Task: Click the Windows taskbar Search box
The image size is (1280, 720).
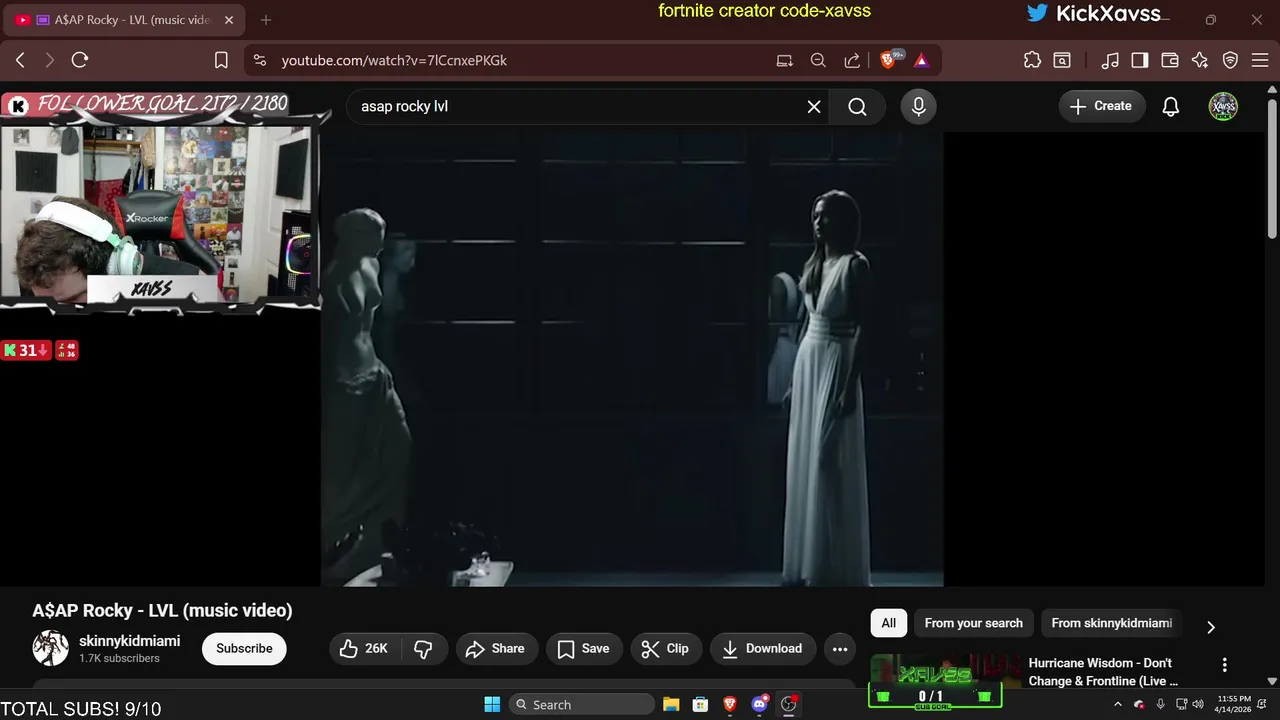Action: tap(580, 704)
